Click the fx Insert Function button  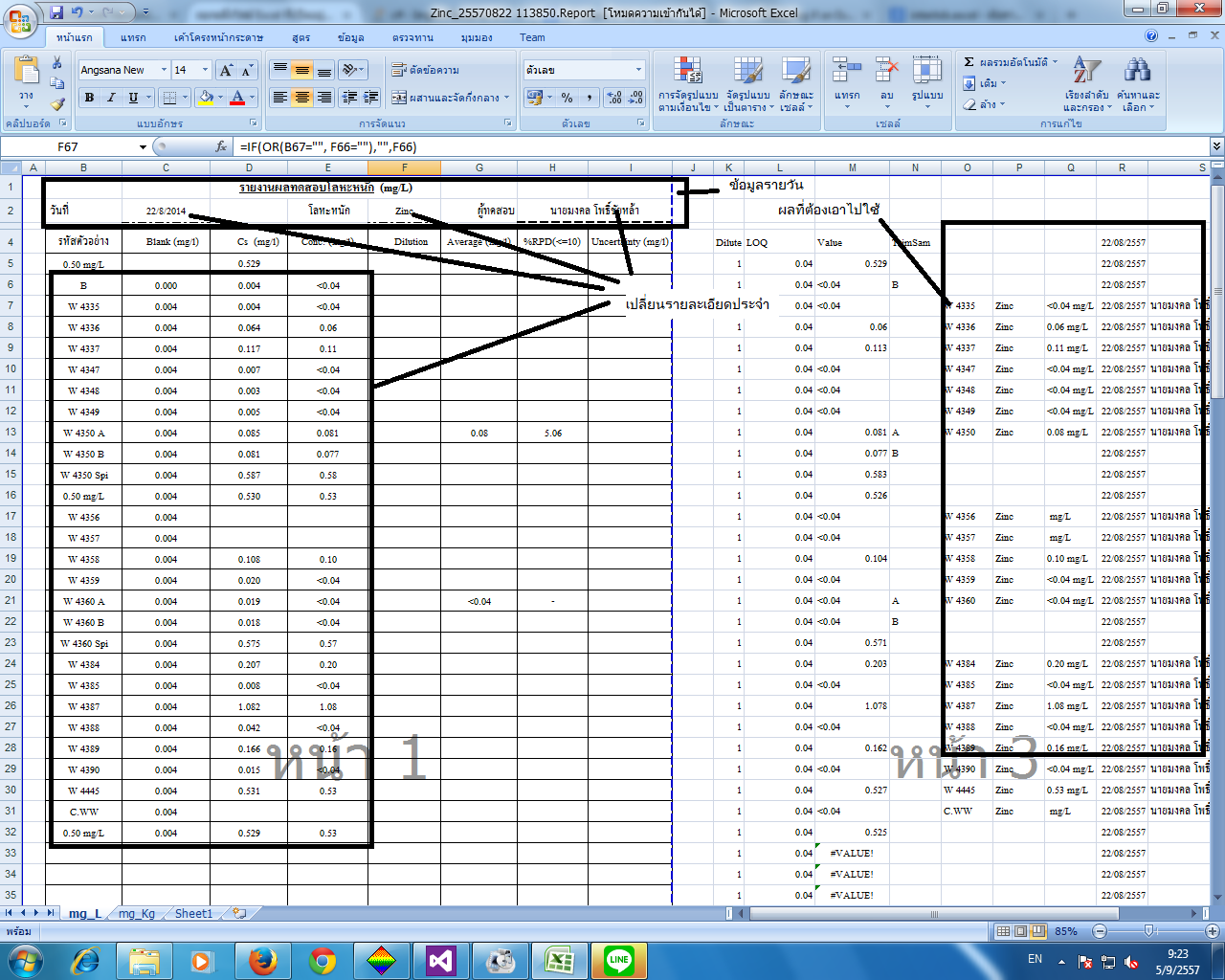click(x=222, y=146)
